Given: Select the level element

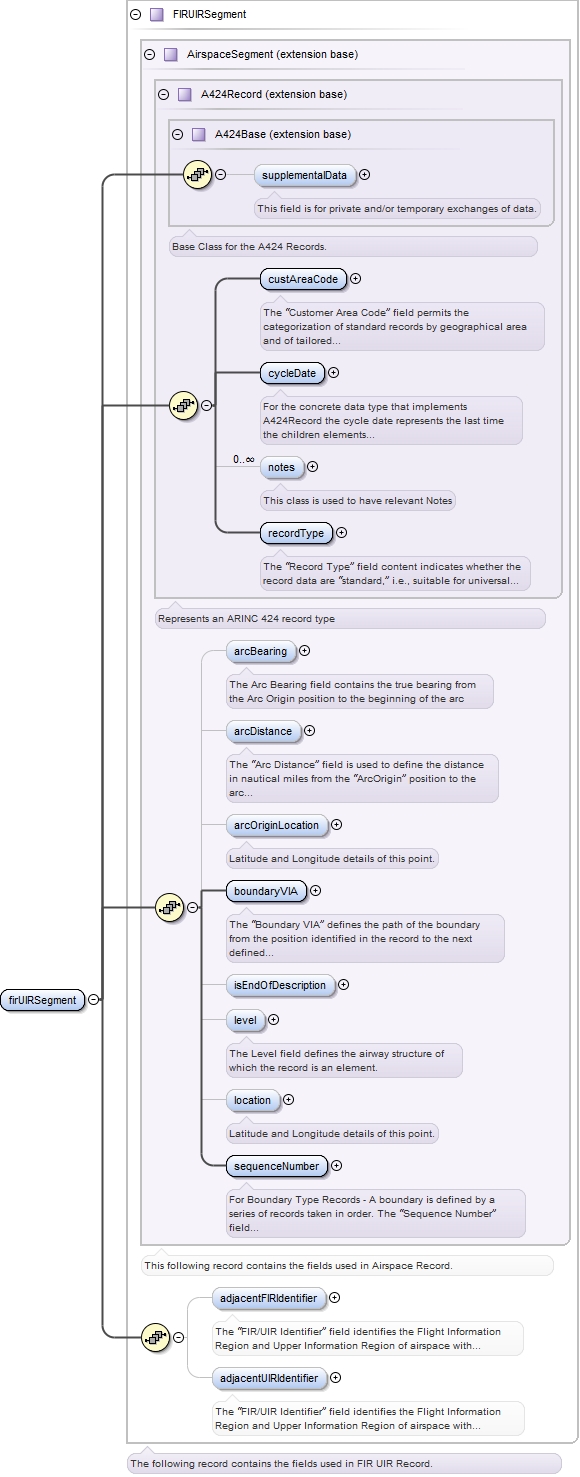Looking at the screenshot, I should pos(245,1021).
